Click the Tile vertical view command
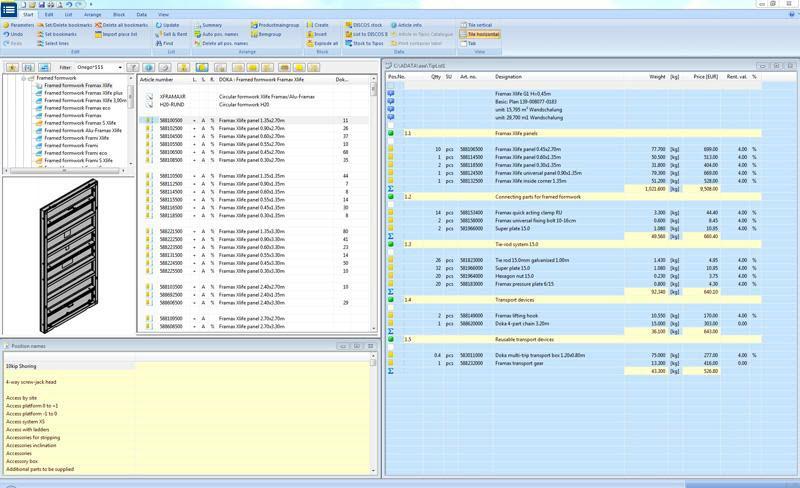Screen dimensions: 800x488 point(477,25)
